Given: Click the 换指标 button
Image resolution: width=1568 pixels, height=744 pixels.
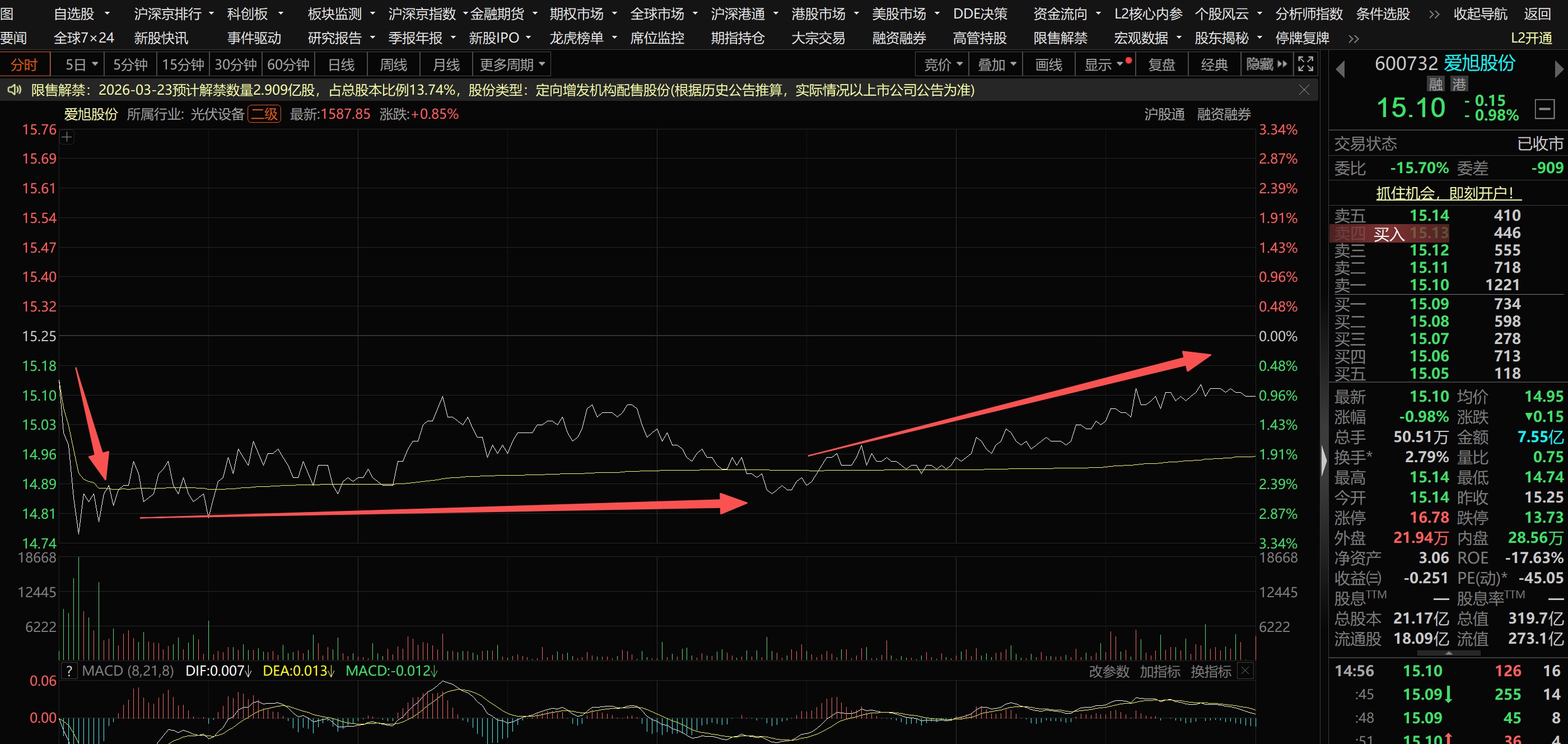Looking at the screenshot, I should pos(1210,671).
